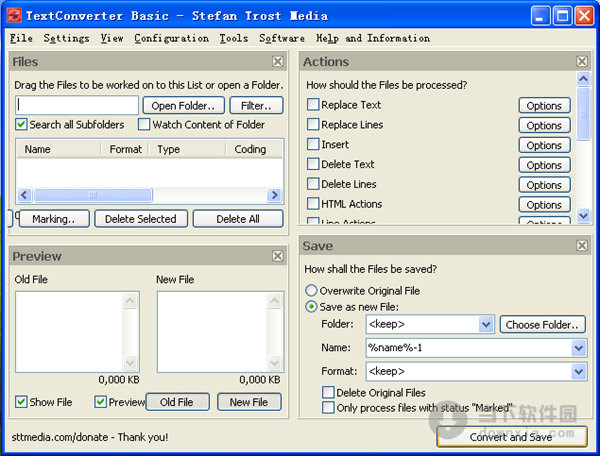Click the folder path input field
The image size is (600, 456).
point(77,105)
